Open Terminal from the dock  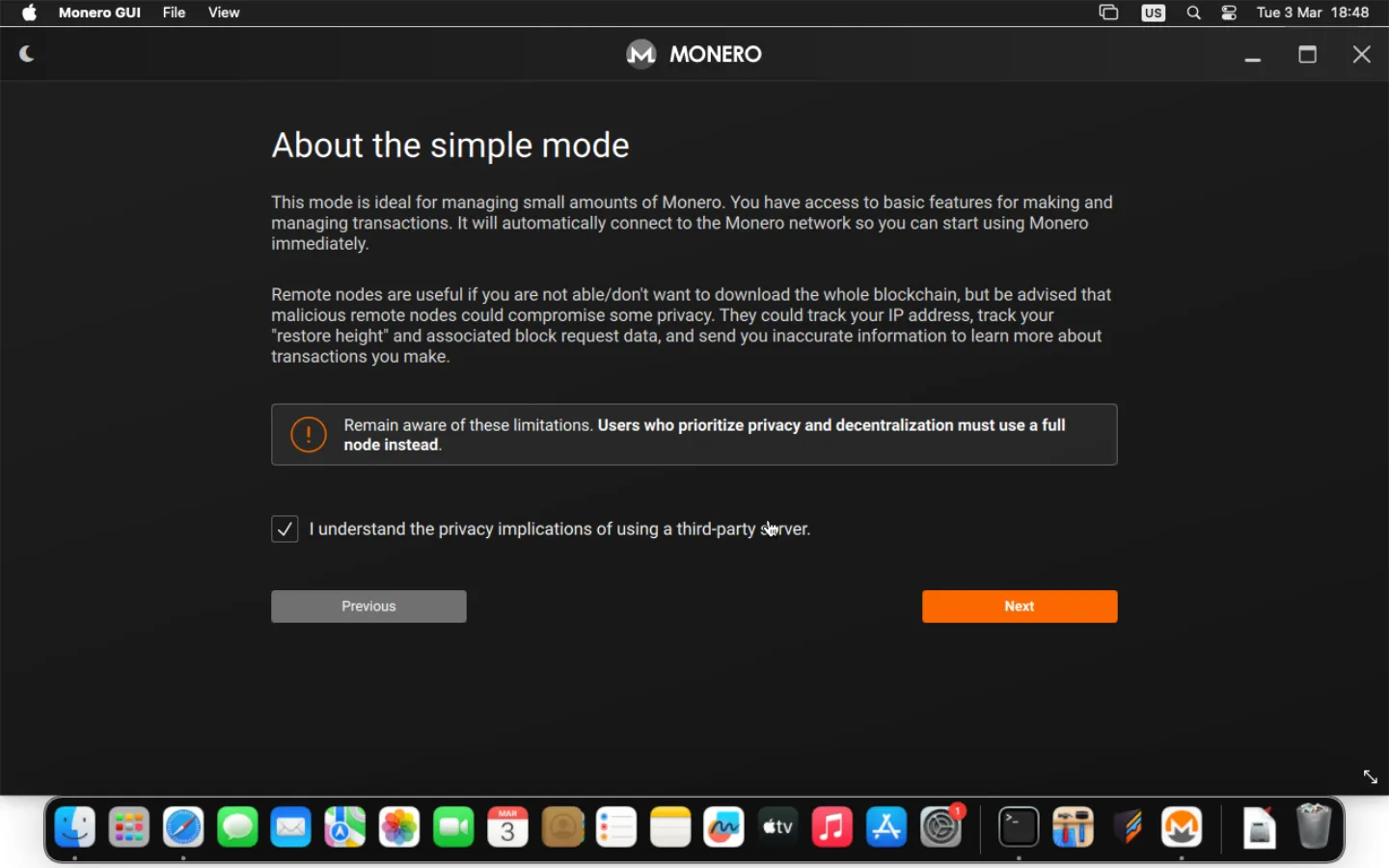click(x=1019, y=827)
